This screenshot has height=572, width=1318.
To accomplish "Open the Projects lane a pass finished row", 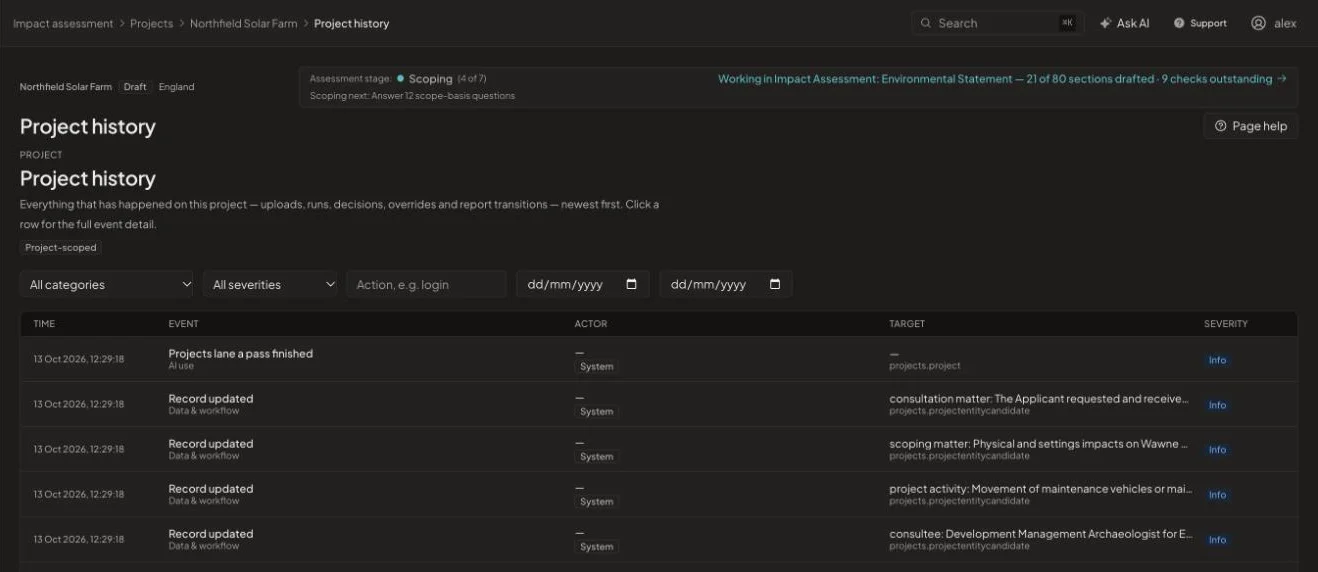I will click(x=659, y=359).
